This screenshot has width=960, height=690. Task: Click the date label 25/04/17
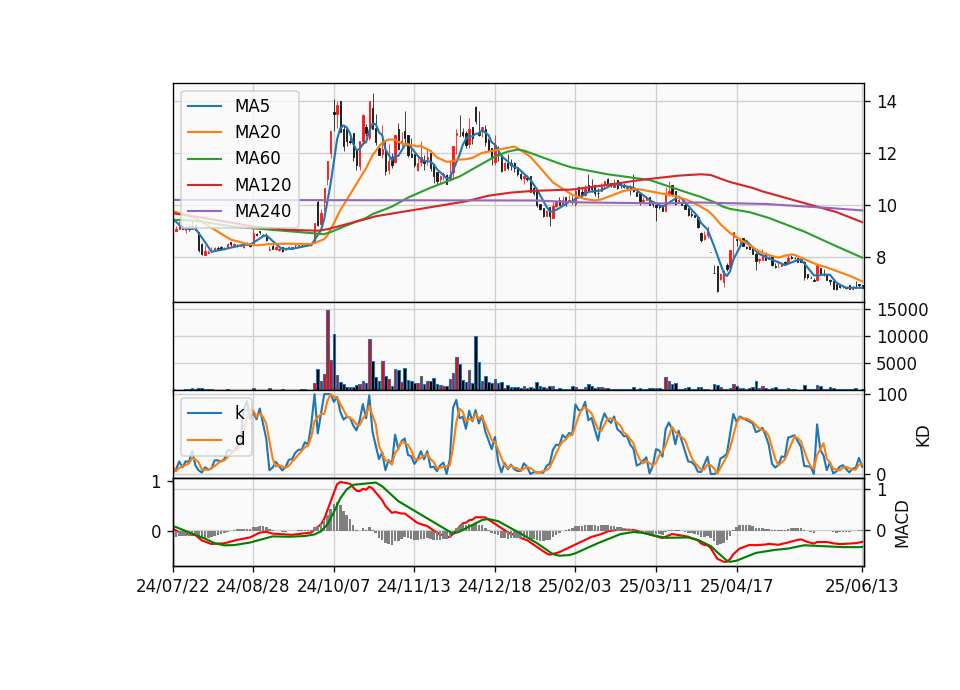coord(737,586)
